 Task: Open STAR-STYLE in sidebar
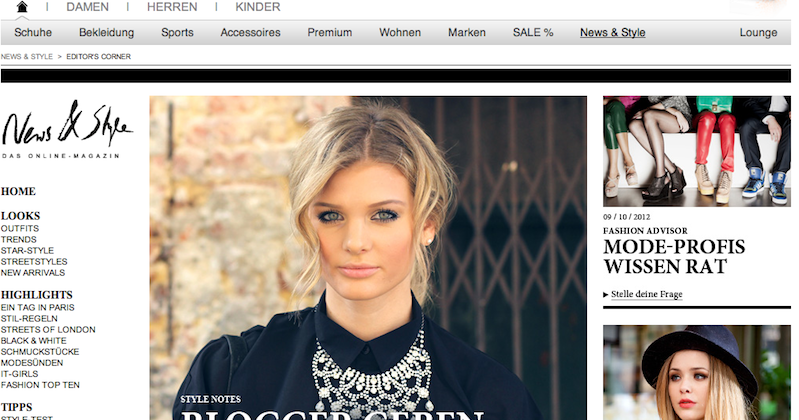(27, 251)
